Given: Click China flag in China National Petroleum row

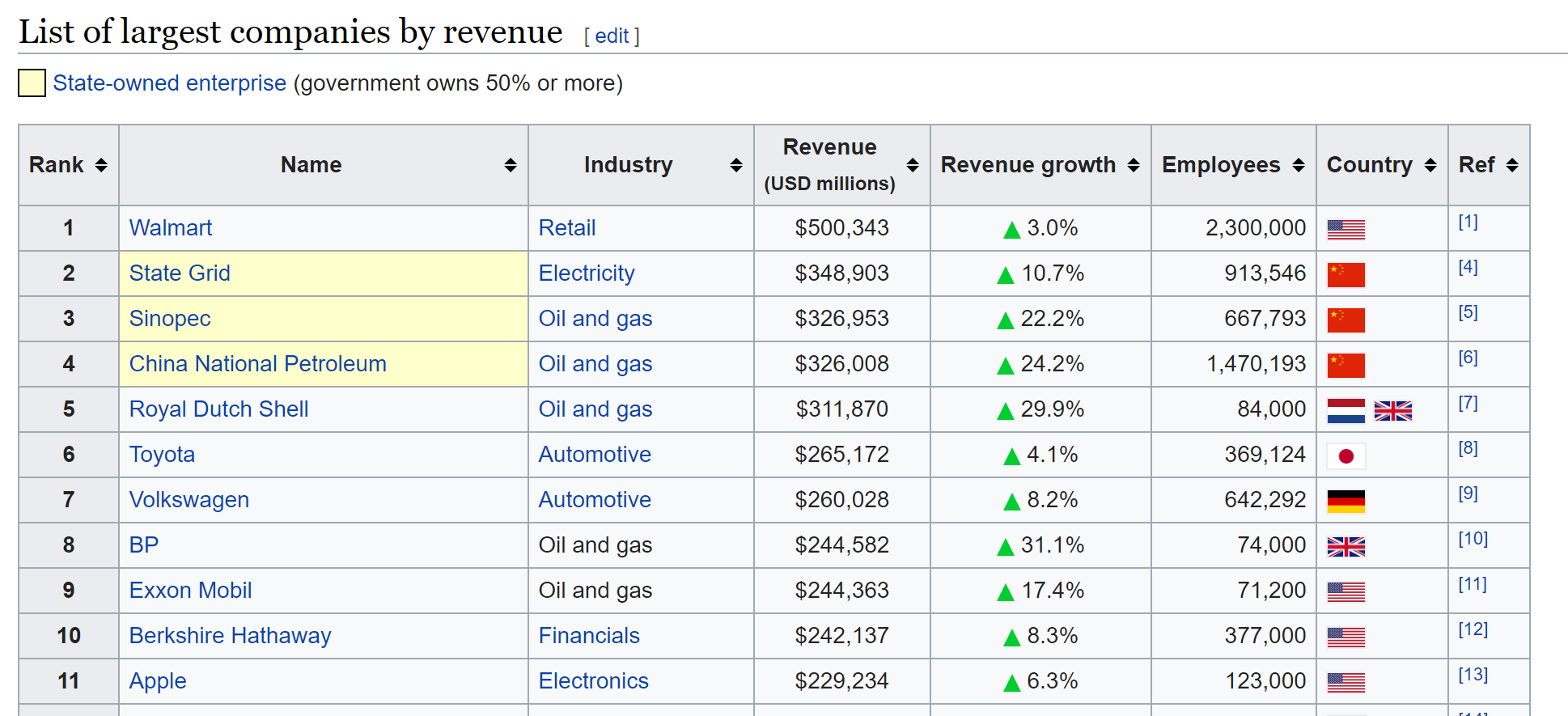Looking at the screenshot, I should 1346,366.
